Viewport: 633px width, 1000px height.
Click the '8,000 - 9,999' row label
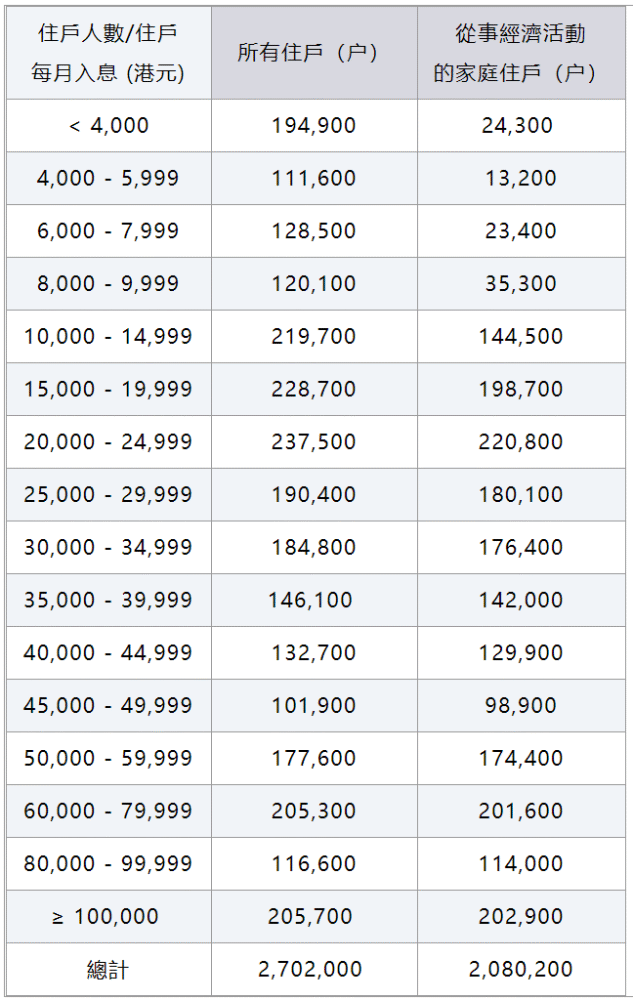pyautogui.click(x=109, y=285)
